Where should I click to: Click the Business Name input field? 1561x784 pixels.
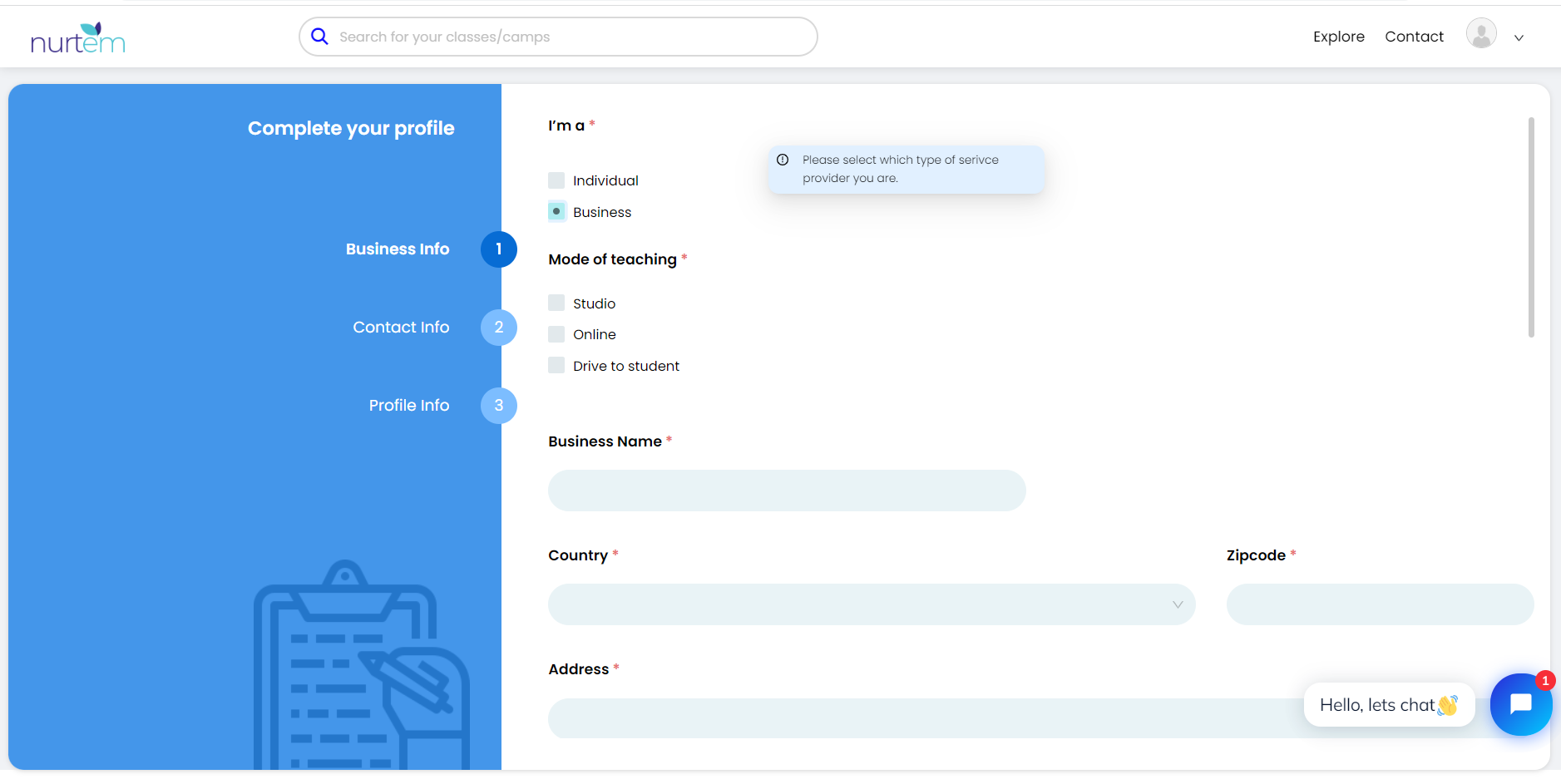click(786, 491)
